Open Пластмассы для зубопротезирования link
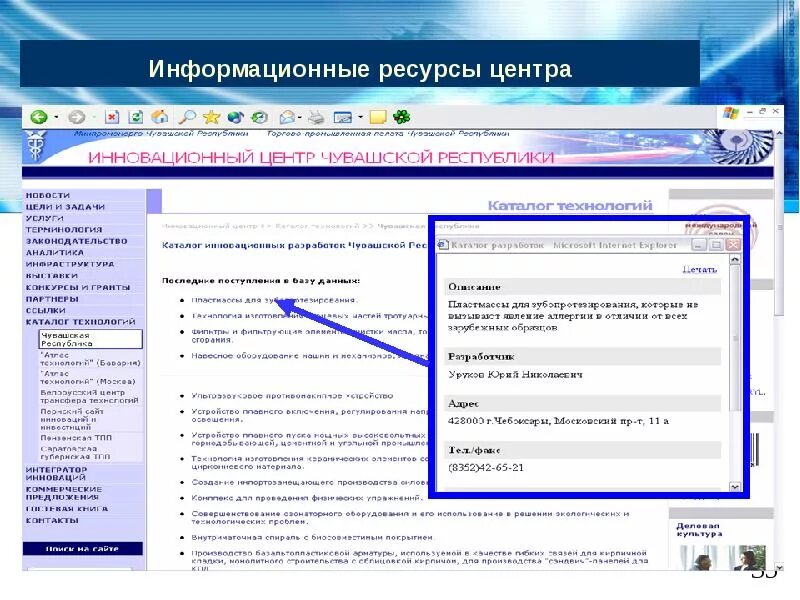 274,300
